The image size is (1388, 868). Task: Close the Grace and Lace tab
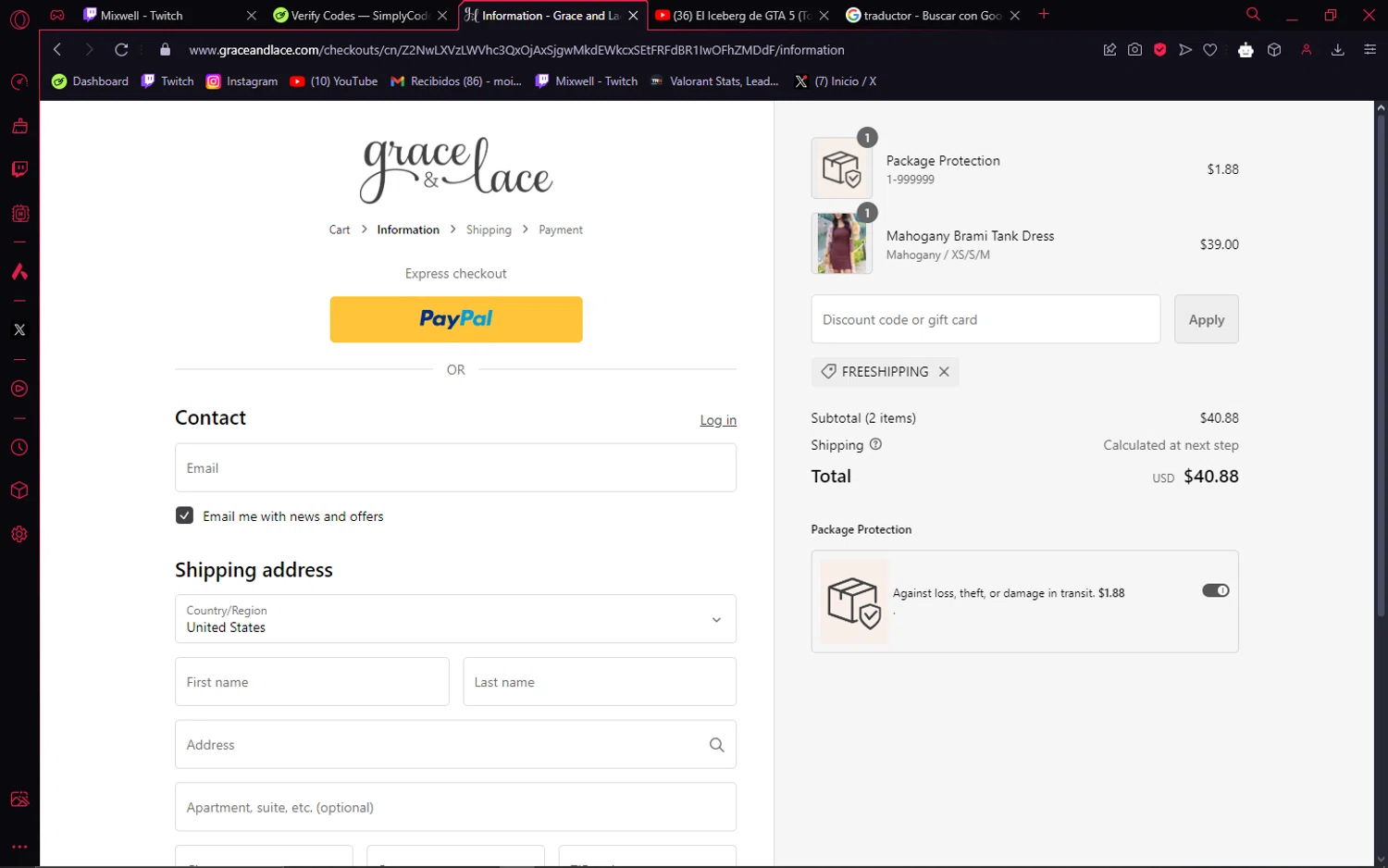coord(633,16)
